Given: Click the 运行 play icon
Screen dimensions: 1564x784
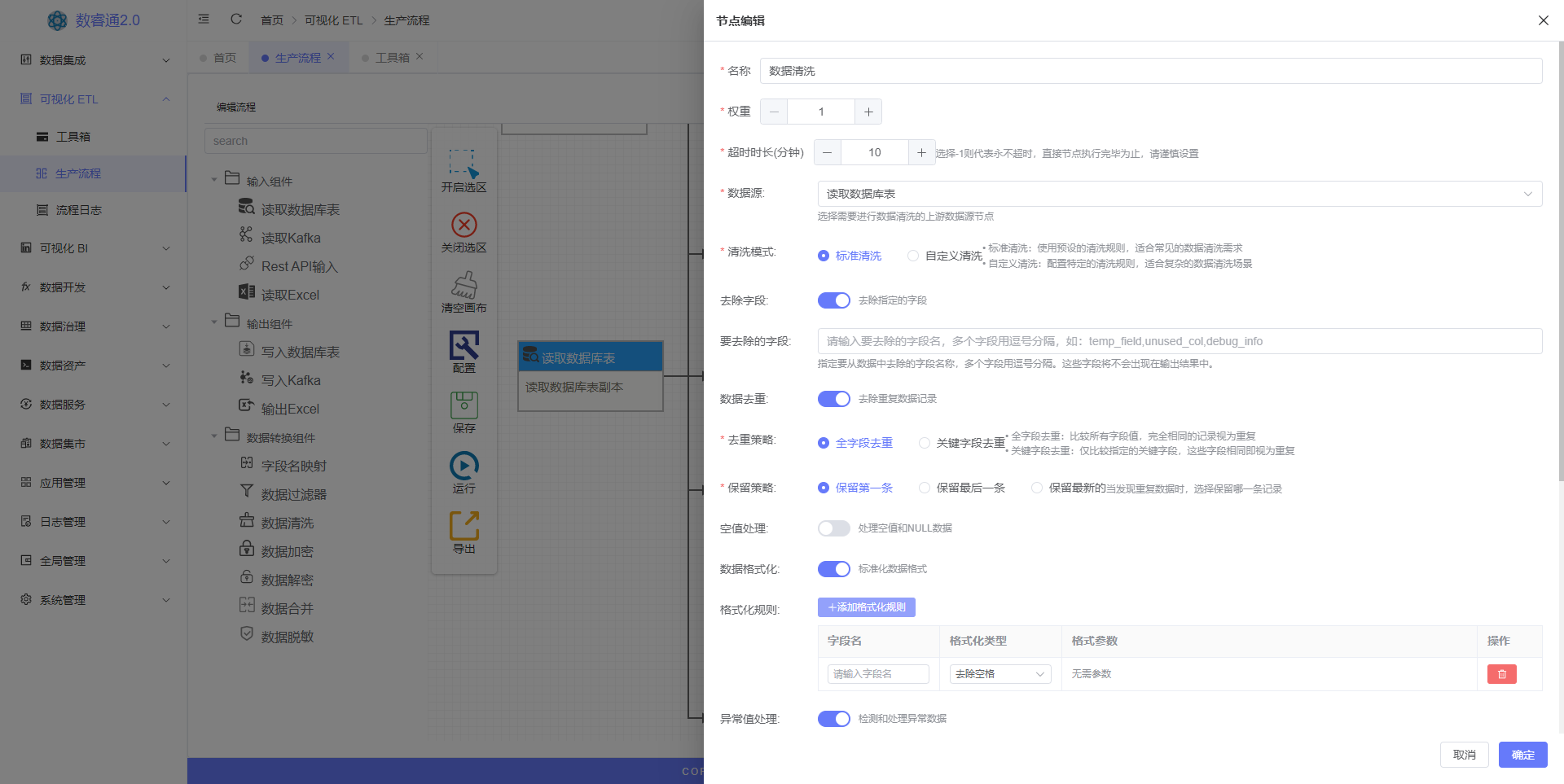Looking at the screenshot, I should pos(463,466).
